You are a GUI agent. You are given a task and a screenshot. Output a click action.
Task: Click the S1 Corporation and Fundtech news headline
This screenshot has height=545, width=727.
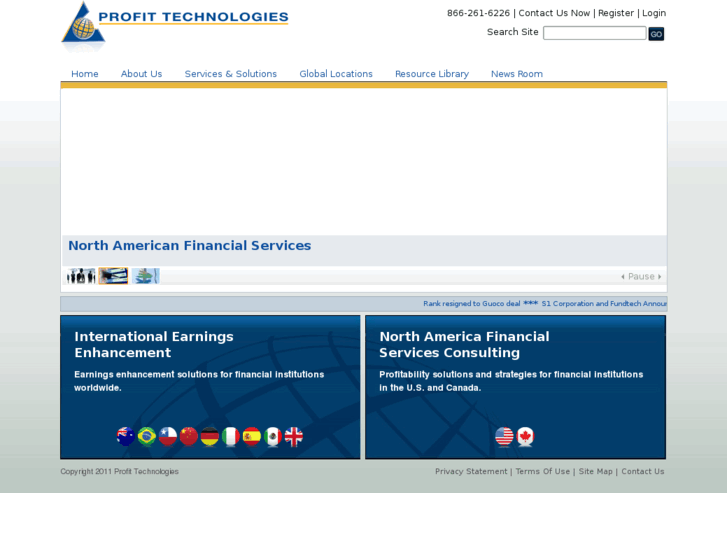604,304
